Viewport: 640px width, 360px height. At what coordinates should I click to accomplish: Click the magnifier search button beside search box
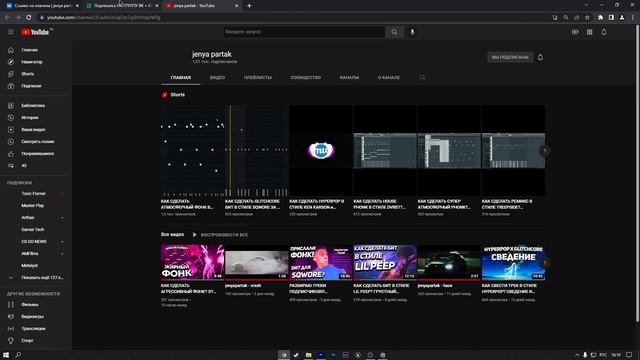[x=394, y=32]
